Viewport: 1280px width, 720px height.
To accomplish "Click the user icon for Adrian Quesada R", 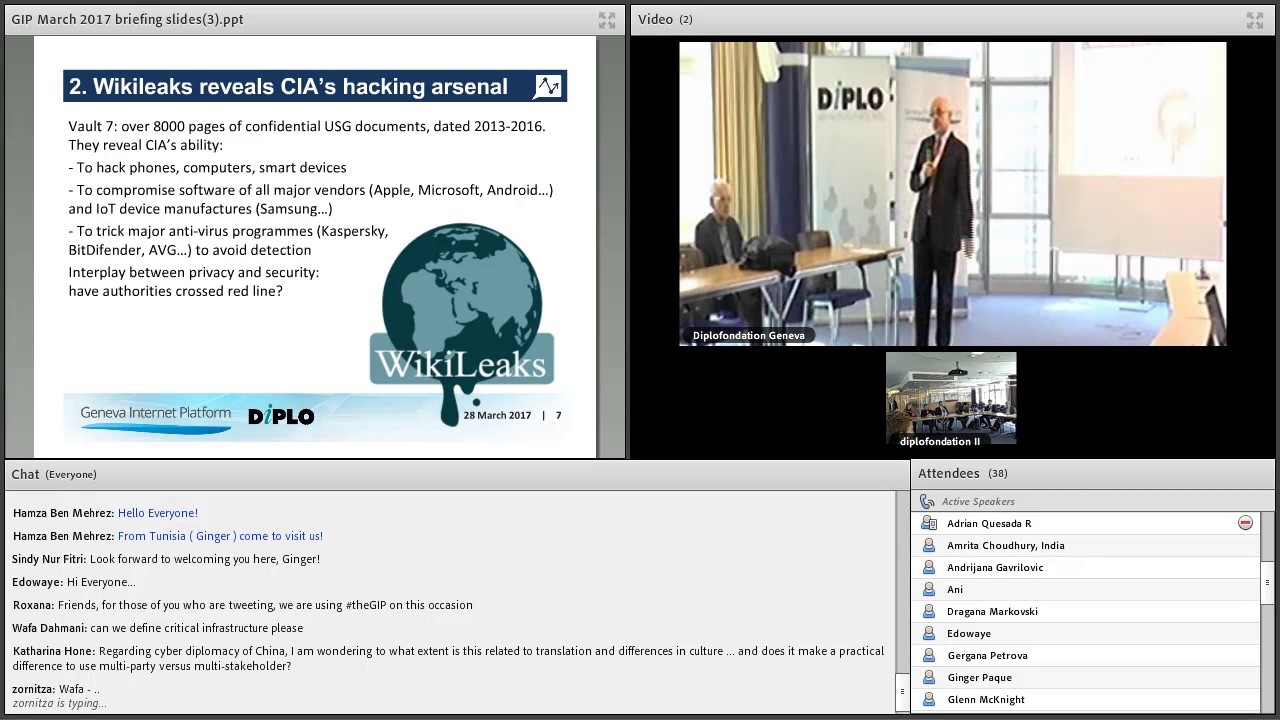I will pos(929,523).
